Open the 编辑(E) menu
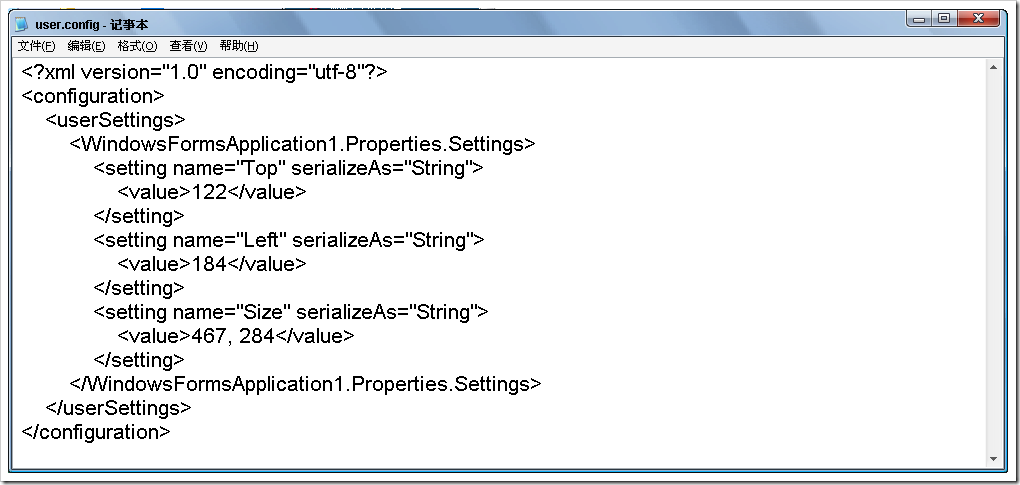The height and width of the screenshot is (485, 1020). tap(87, 46)
